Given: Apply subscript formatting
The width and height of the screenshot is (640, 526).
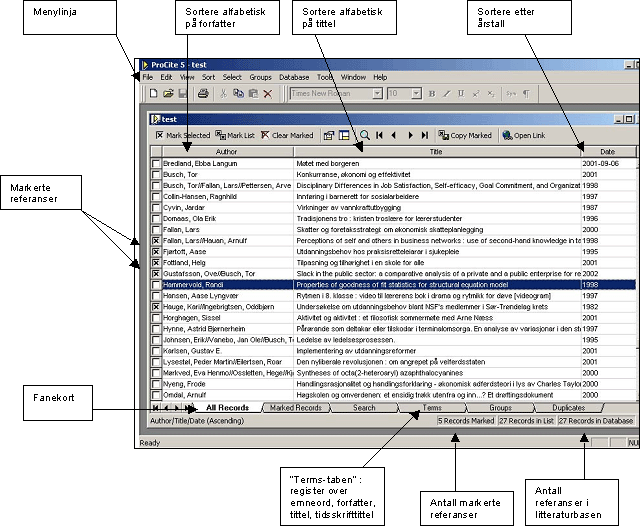Looking at the screenshot, I should click(x=491, y=94).
